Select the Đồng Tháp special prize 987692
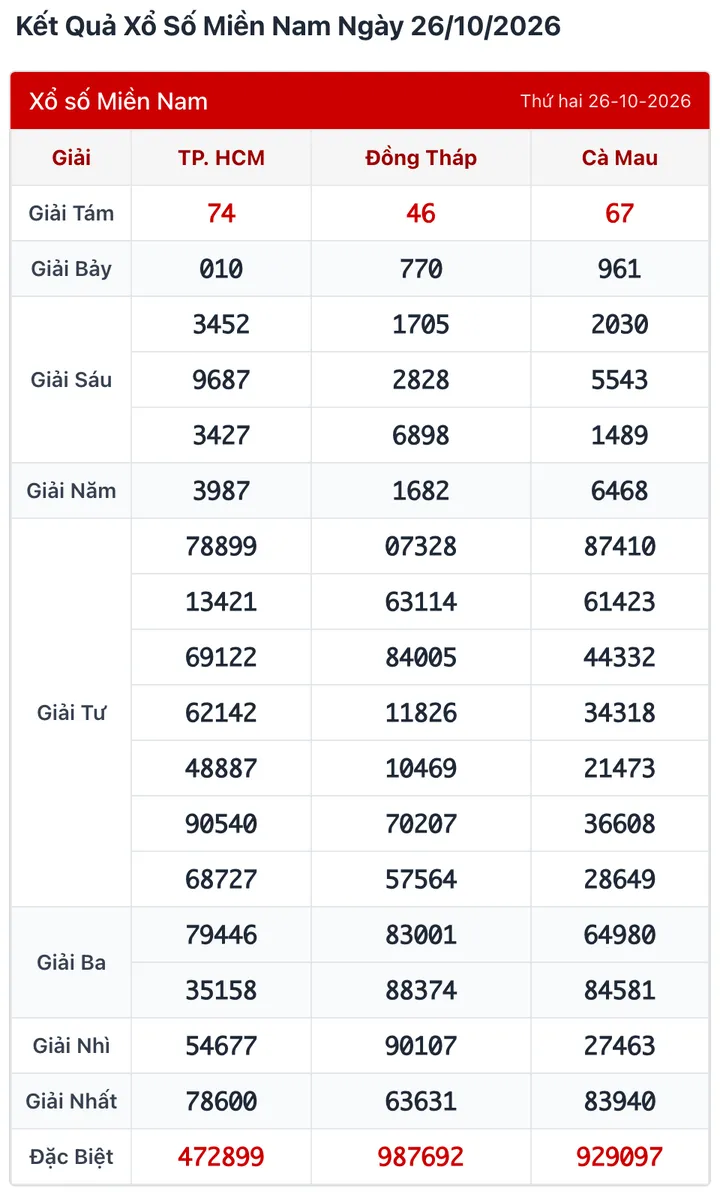 [421, 1157]
